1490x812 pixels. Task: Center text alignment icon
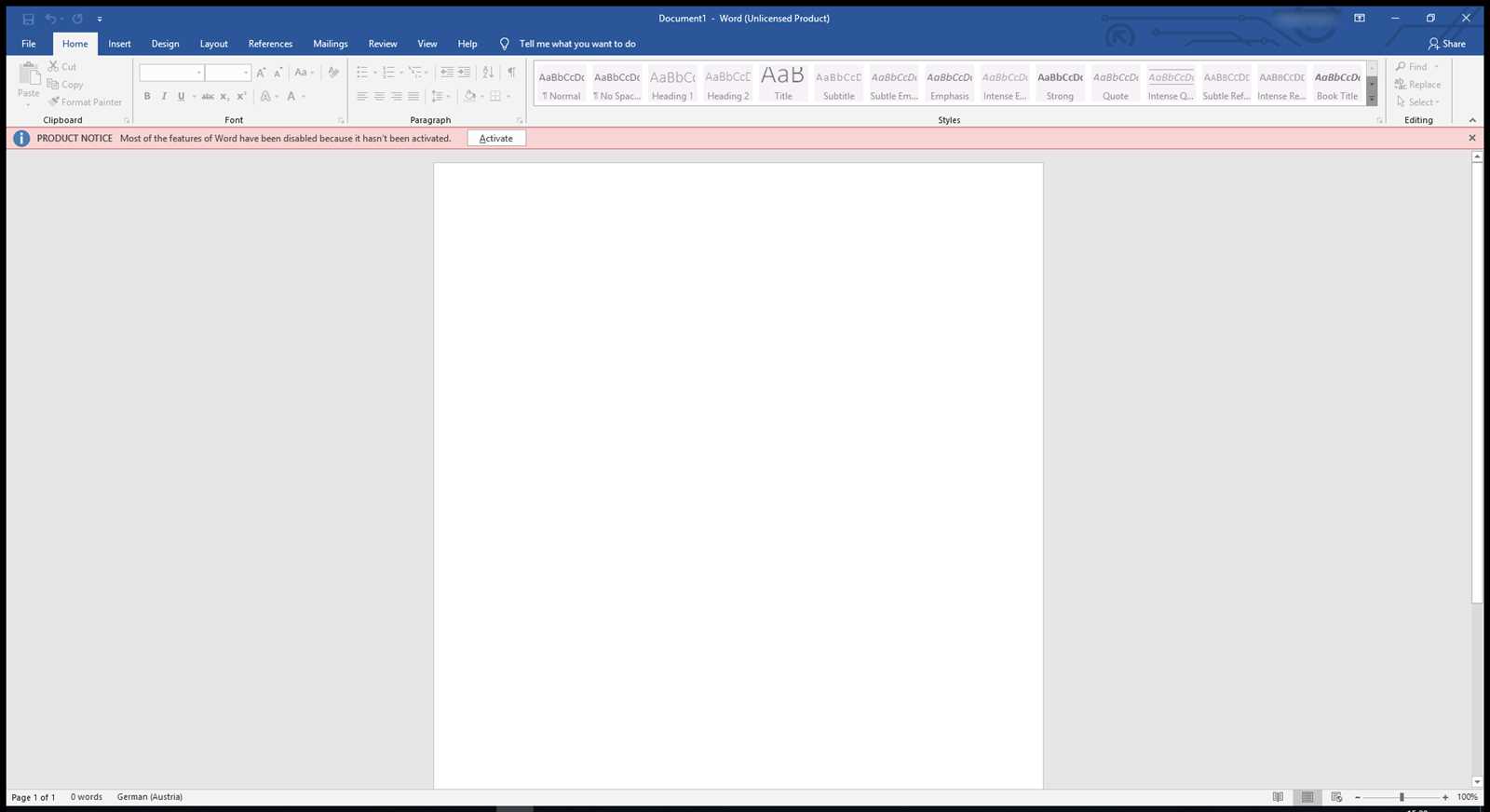click(x=379, y=97)
